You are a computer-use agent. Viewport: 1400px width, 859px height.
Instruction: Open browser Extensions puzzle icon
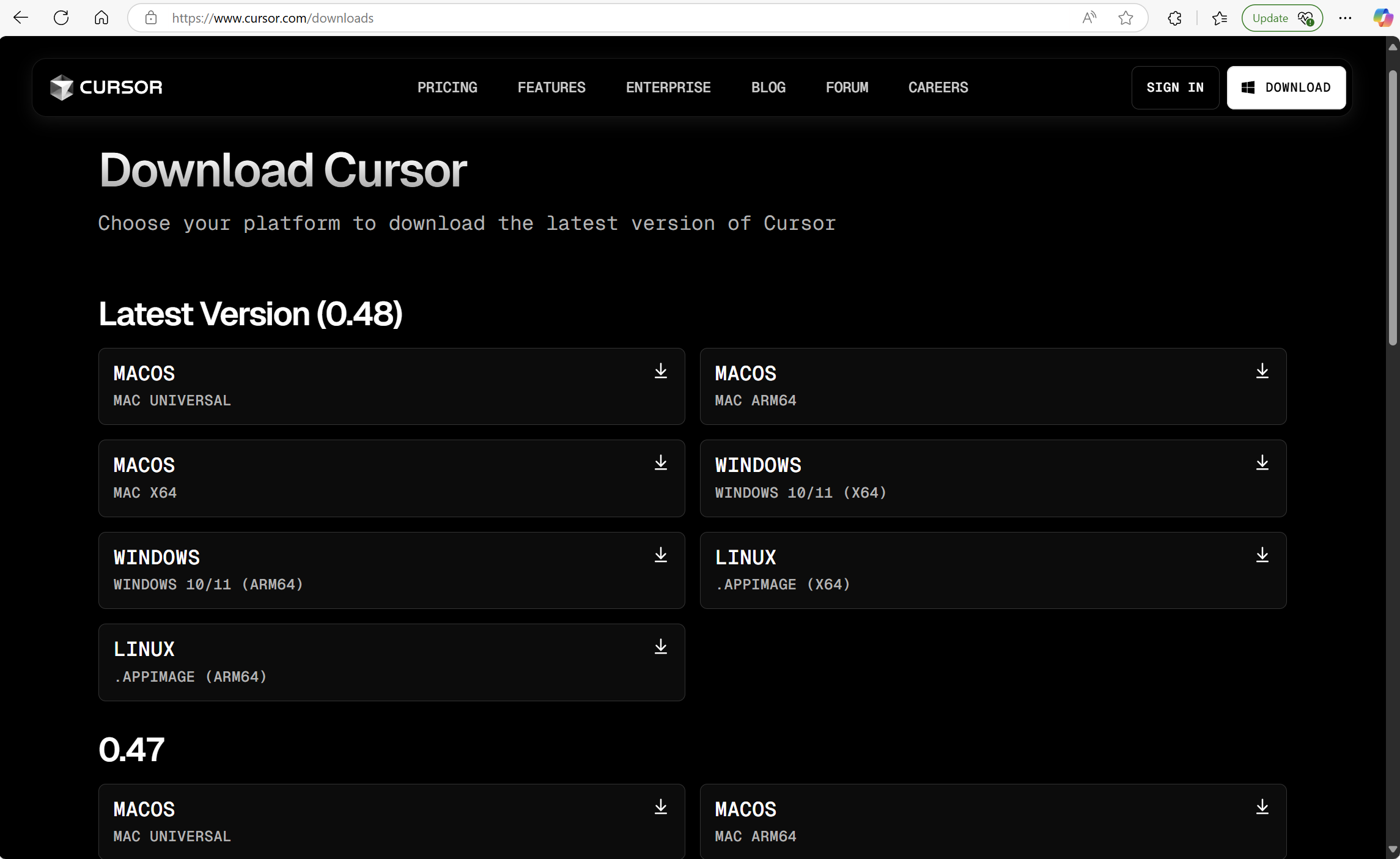point(1174,18)
